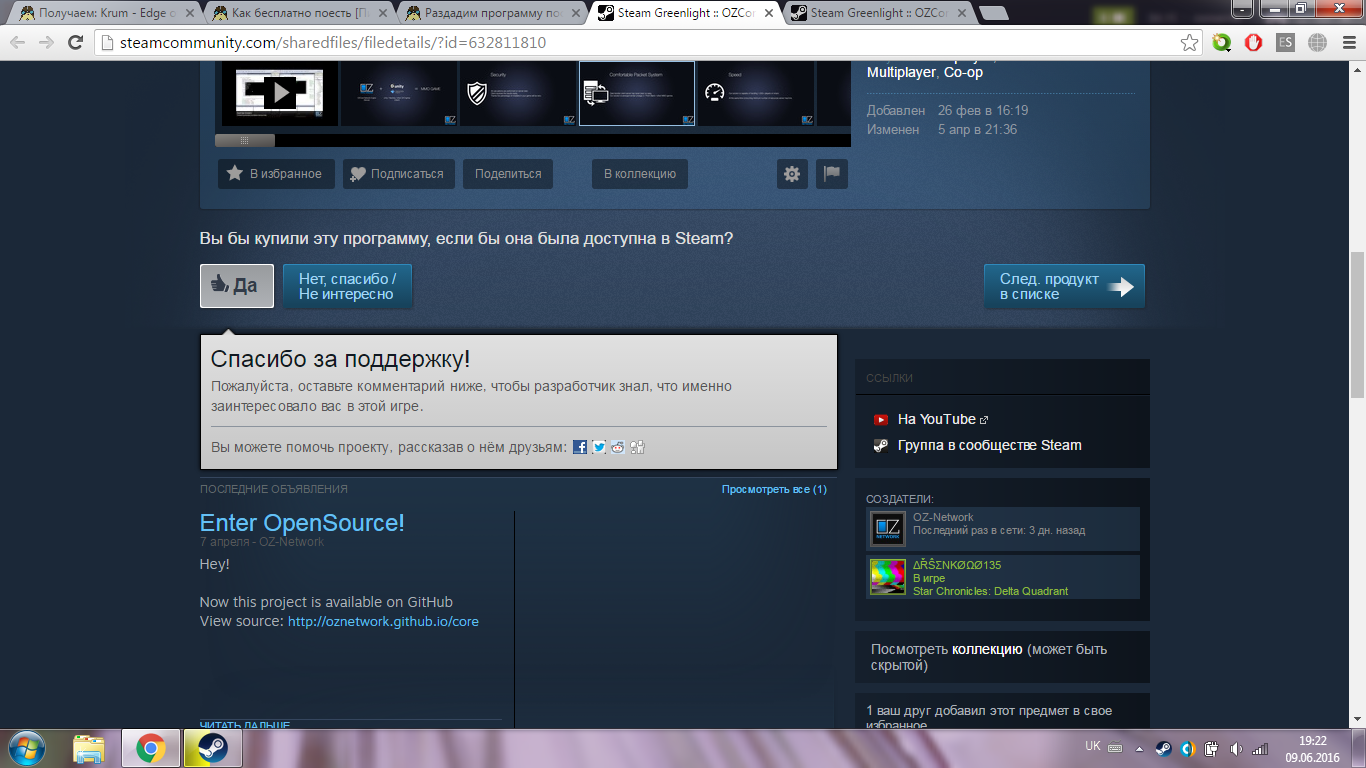
Task: Go back in browser history
Action: pos(18,43)
